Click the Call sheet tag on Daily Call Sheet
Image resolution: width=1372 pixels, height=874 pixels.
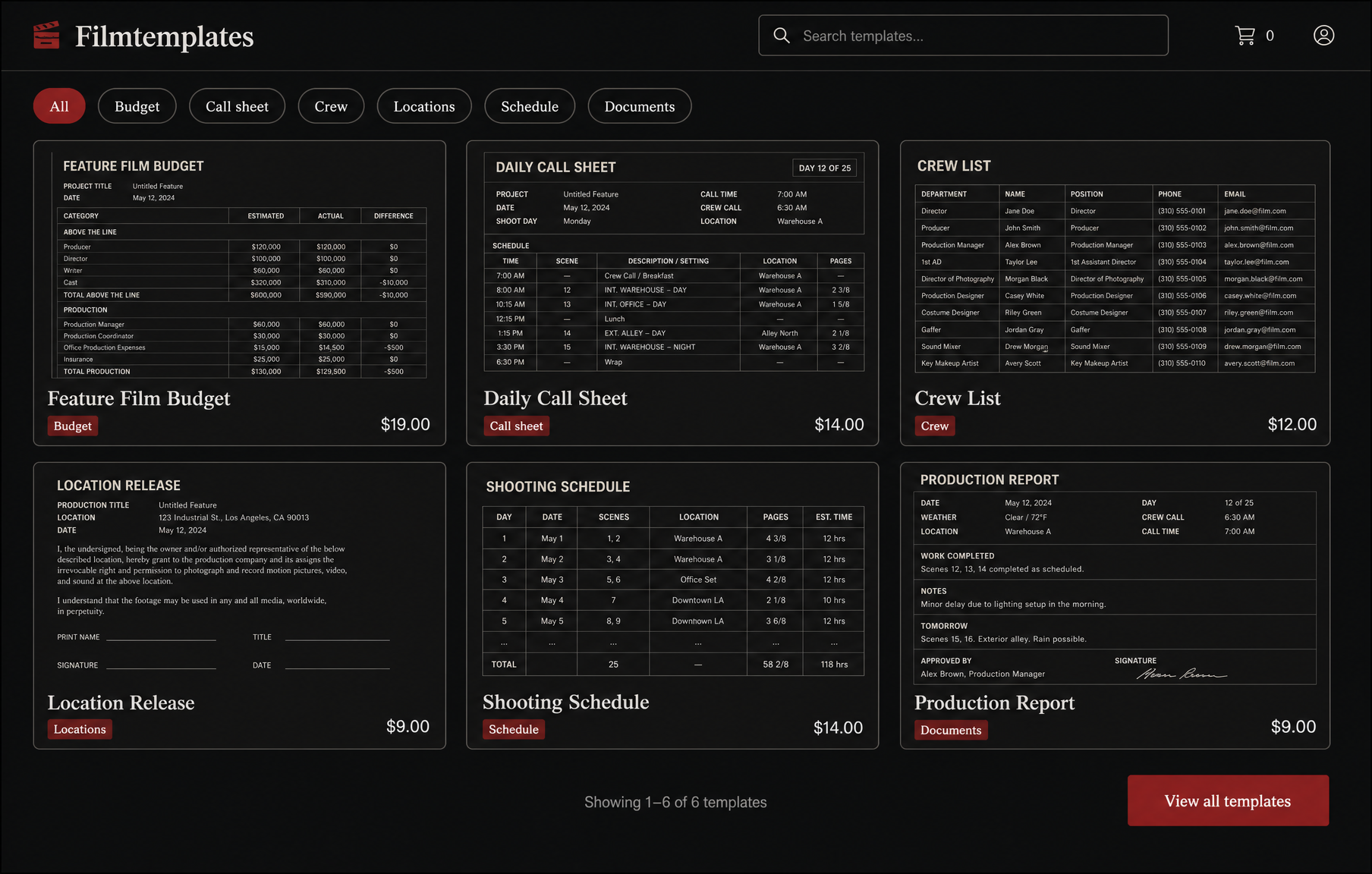click(516, 426)
